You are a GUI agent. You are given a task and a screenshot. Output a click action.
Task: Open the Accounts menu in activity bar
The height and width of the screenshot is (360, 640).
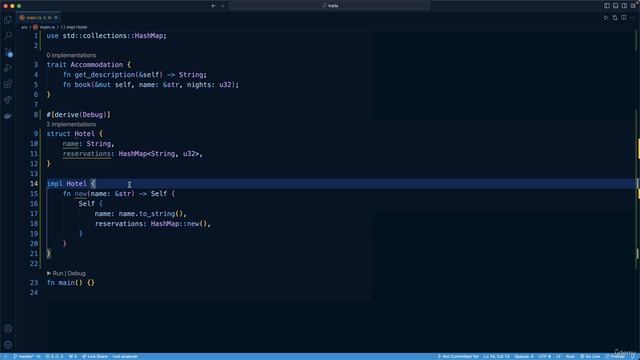coord(8,329)
